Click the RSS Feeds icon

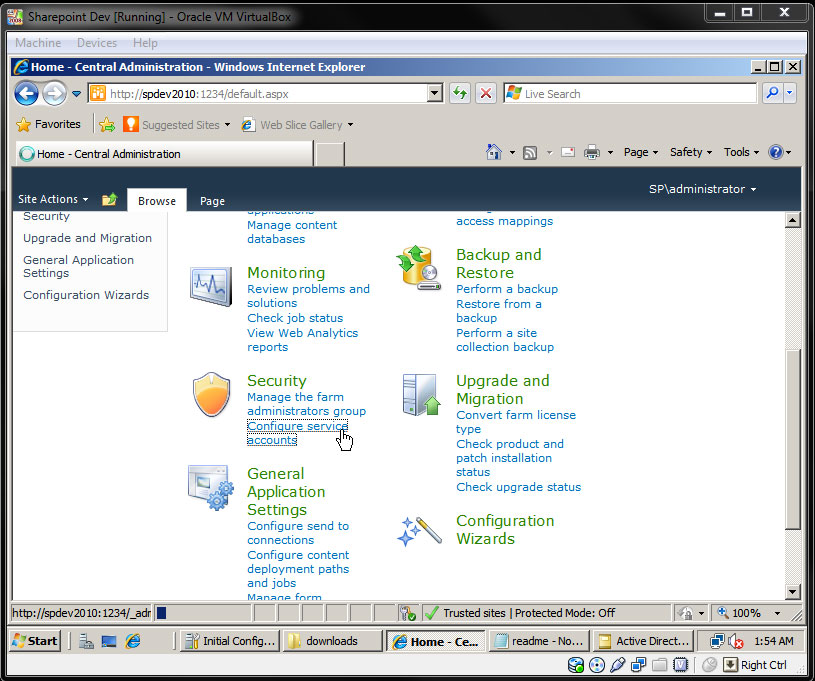pos(530,153)
